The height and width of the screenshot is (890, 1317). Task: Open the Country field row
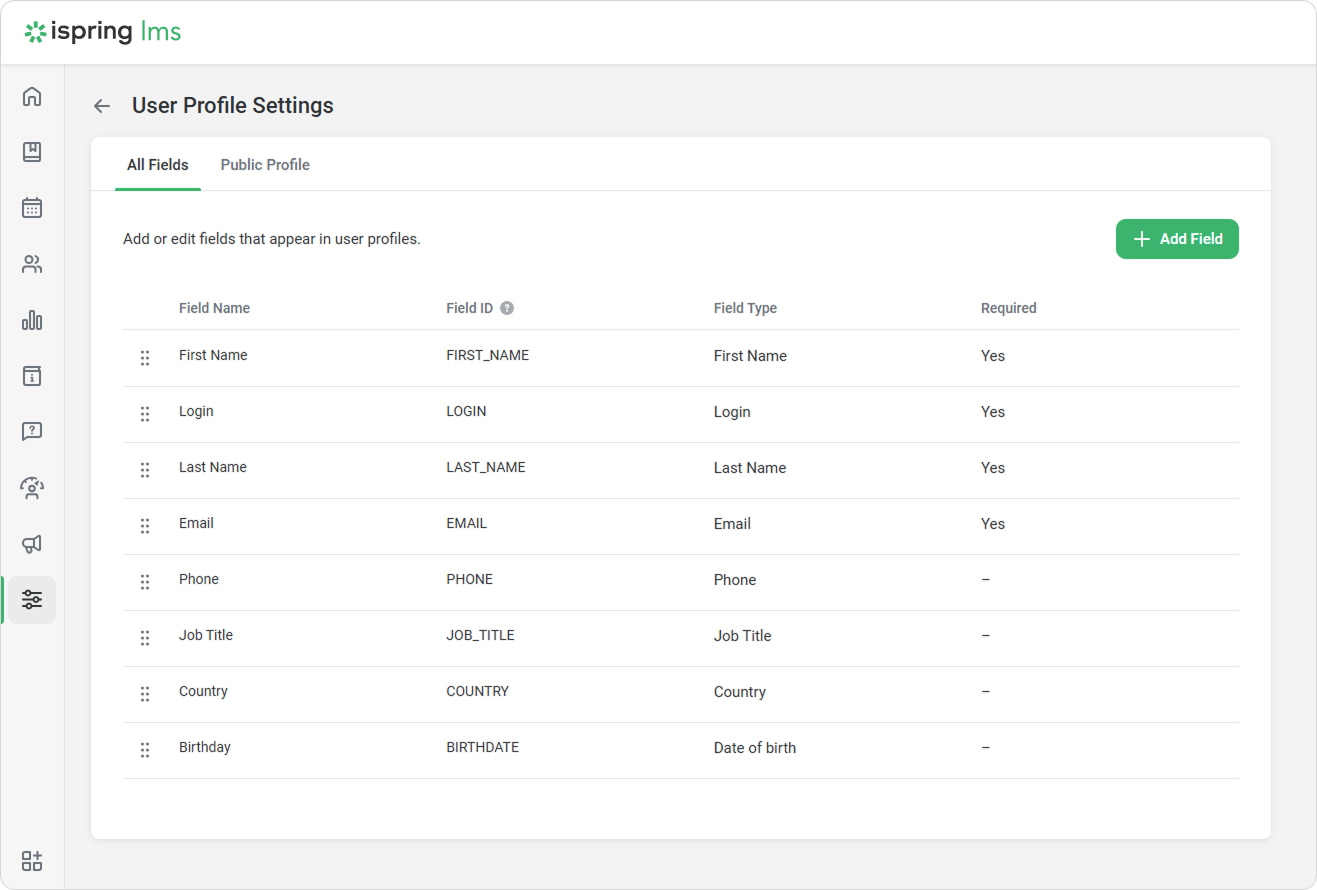[203, 691]
